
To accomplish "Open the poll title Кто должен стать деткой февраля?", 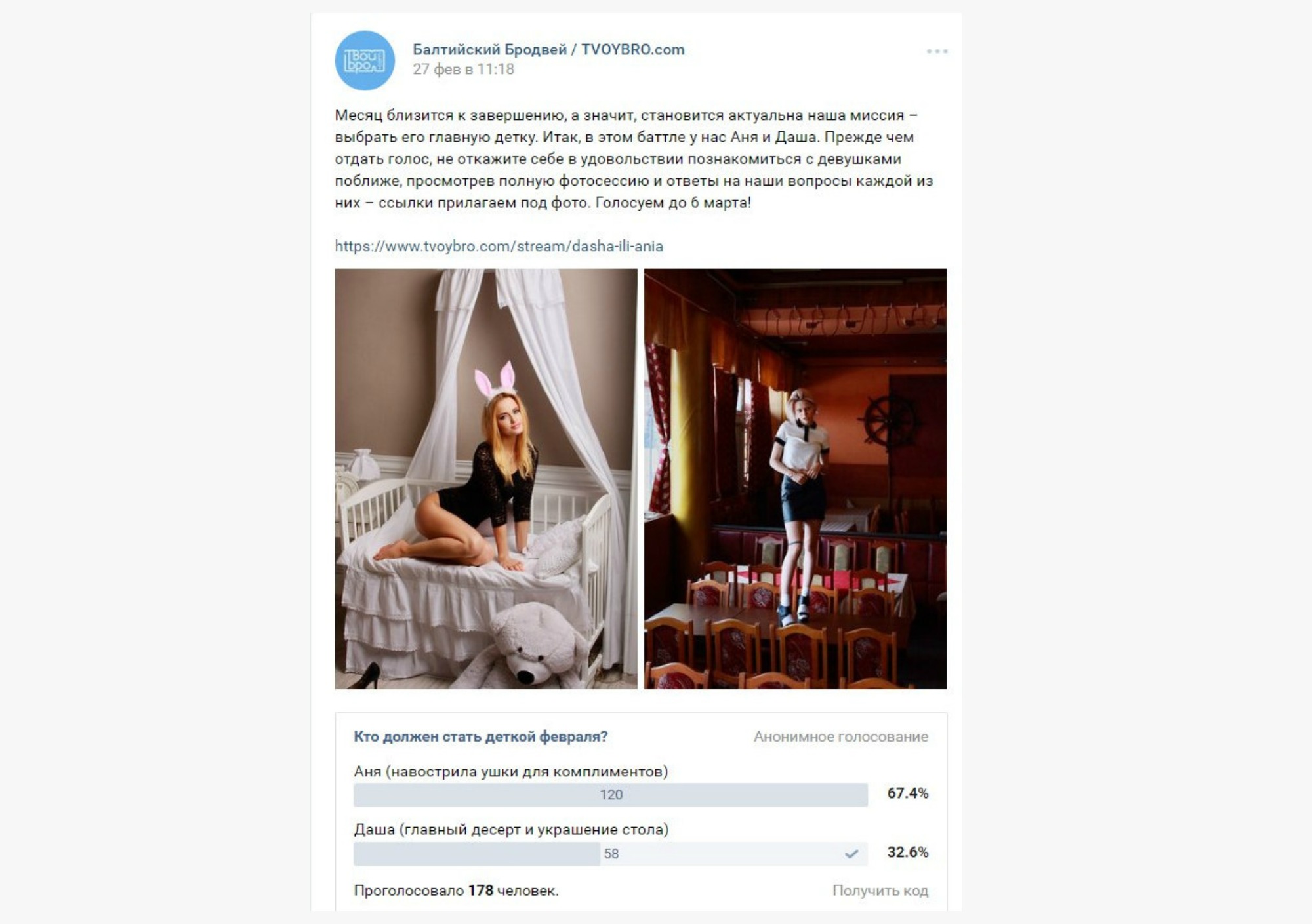I will [x=481, y=736].
